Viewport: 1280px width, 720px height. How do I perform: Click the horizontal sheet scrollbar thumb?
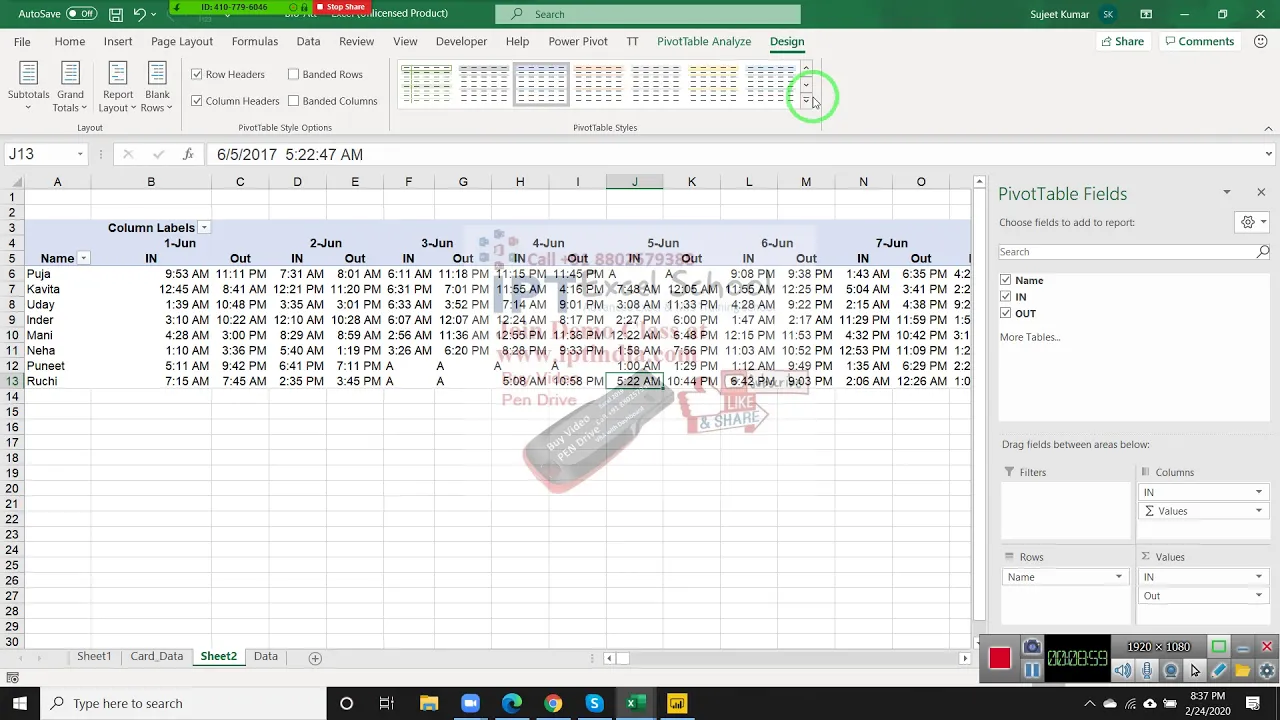click(622, 658)
